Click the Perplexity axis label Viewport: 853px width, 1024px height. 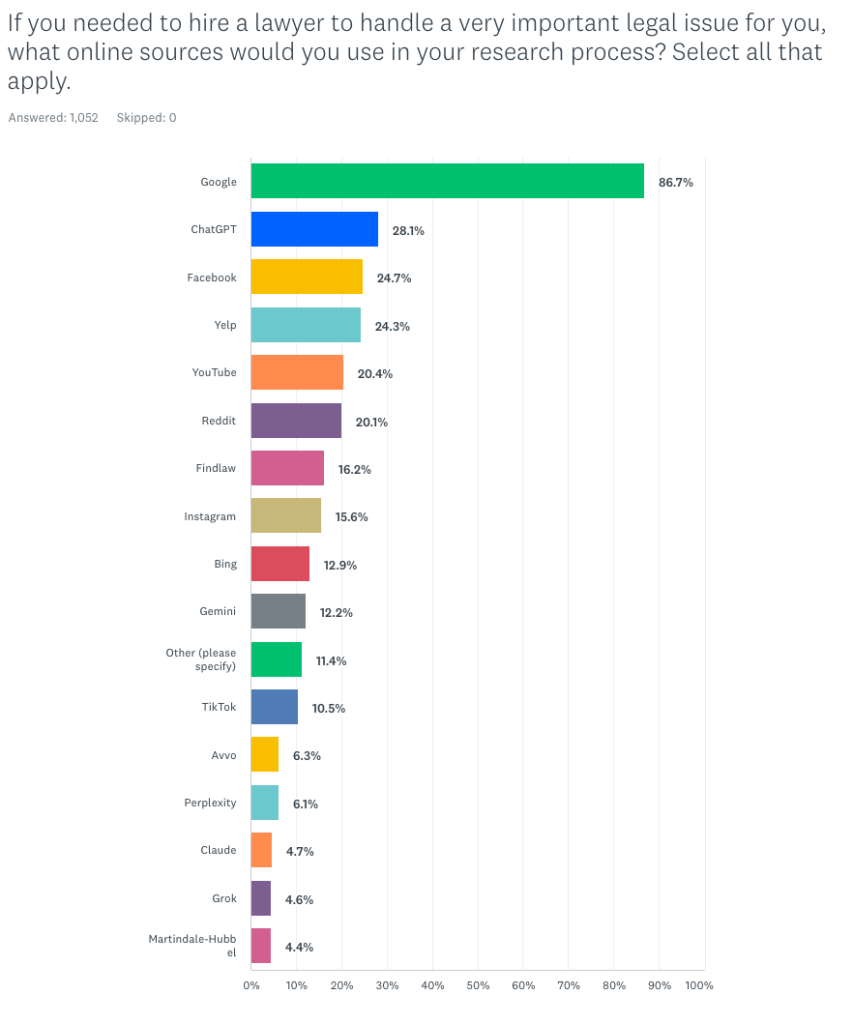[x=210, y=803]
